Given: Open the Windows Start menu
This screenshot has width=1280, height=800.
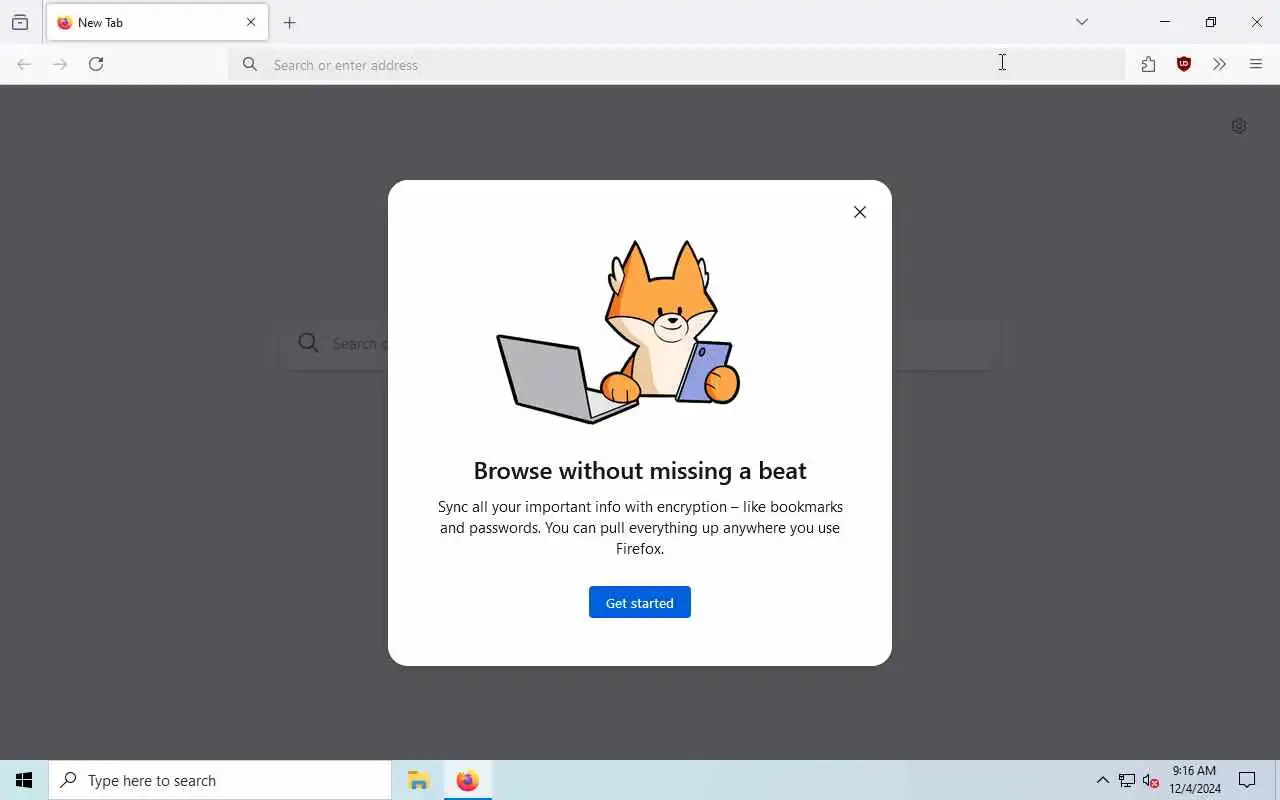Looking at the screenshot, I should [24, 780].
